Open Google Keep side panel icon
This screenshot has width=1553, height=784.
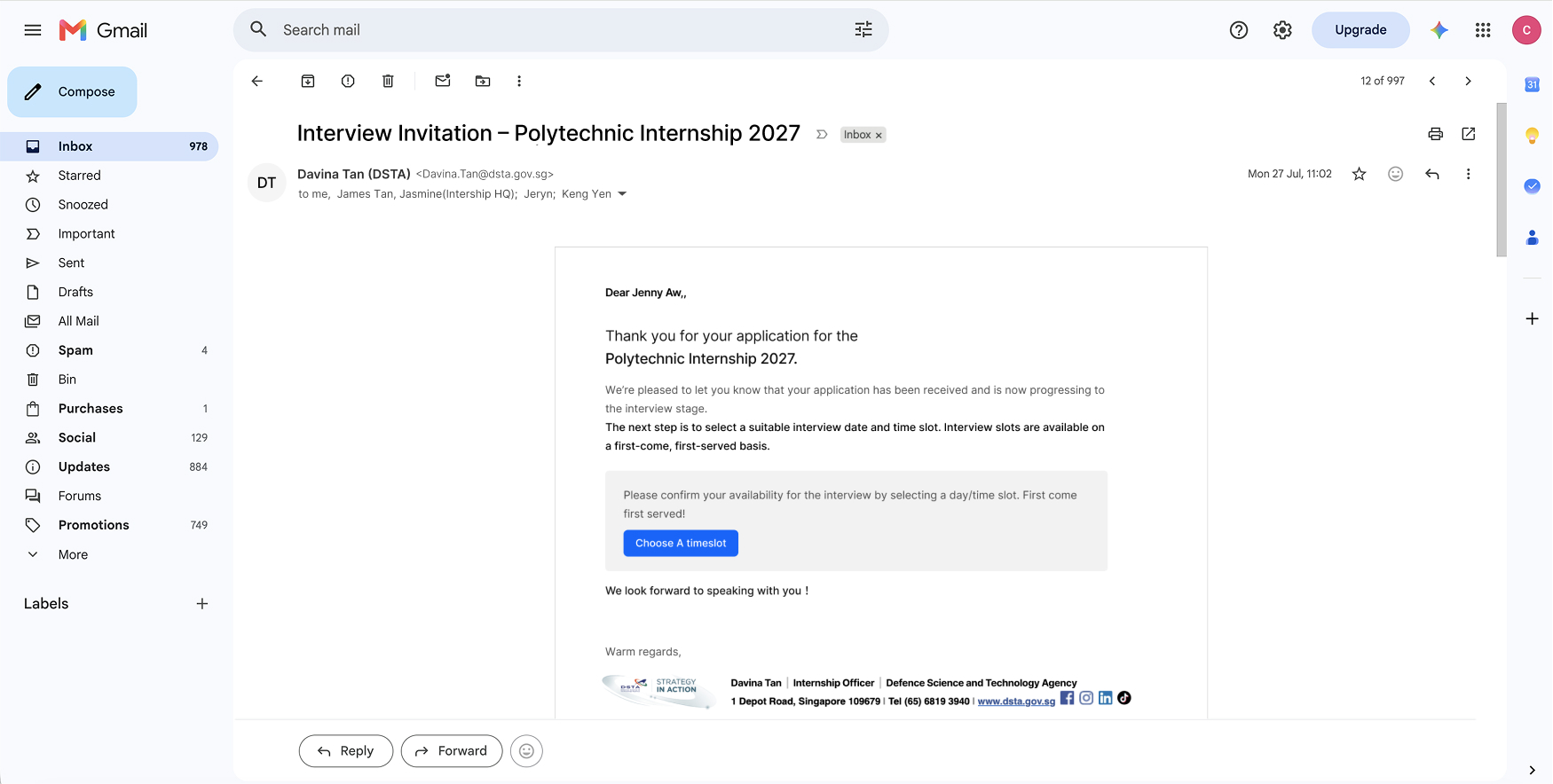(x=1532, y=136)
